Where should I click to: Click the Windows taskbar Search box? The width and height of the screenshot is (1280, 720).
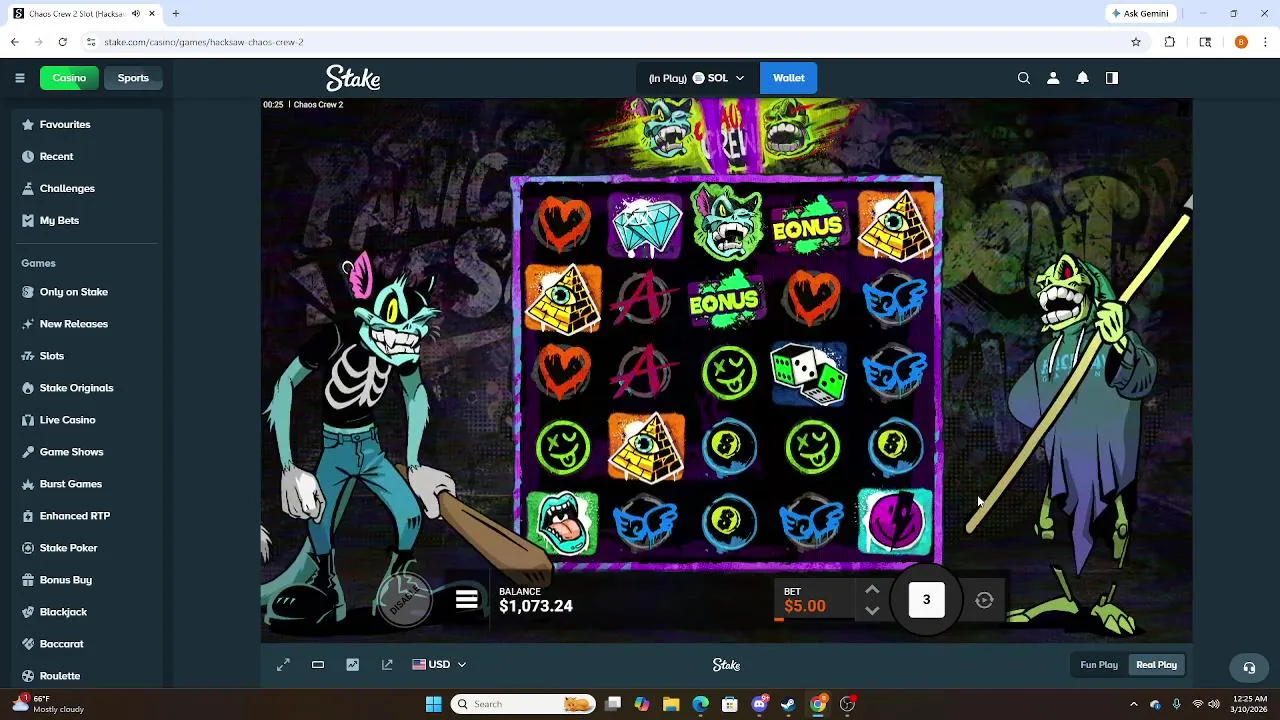(522, 704)
